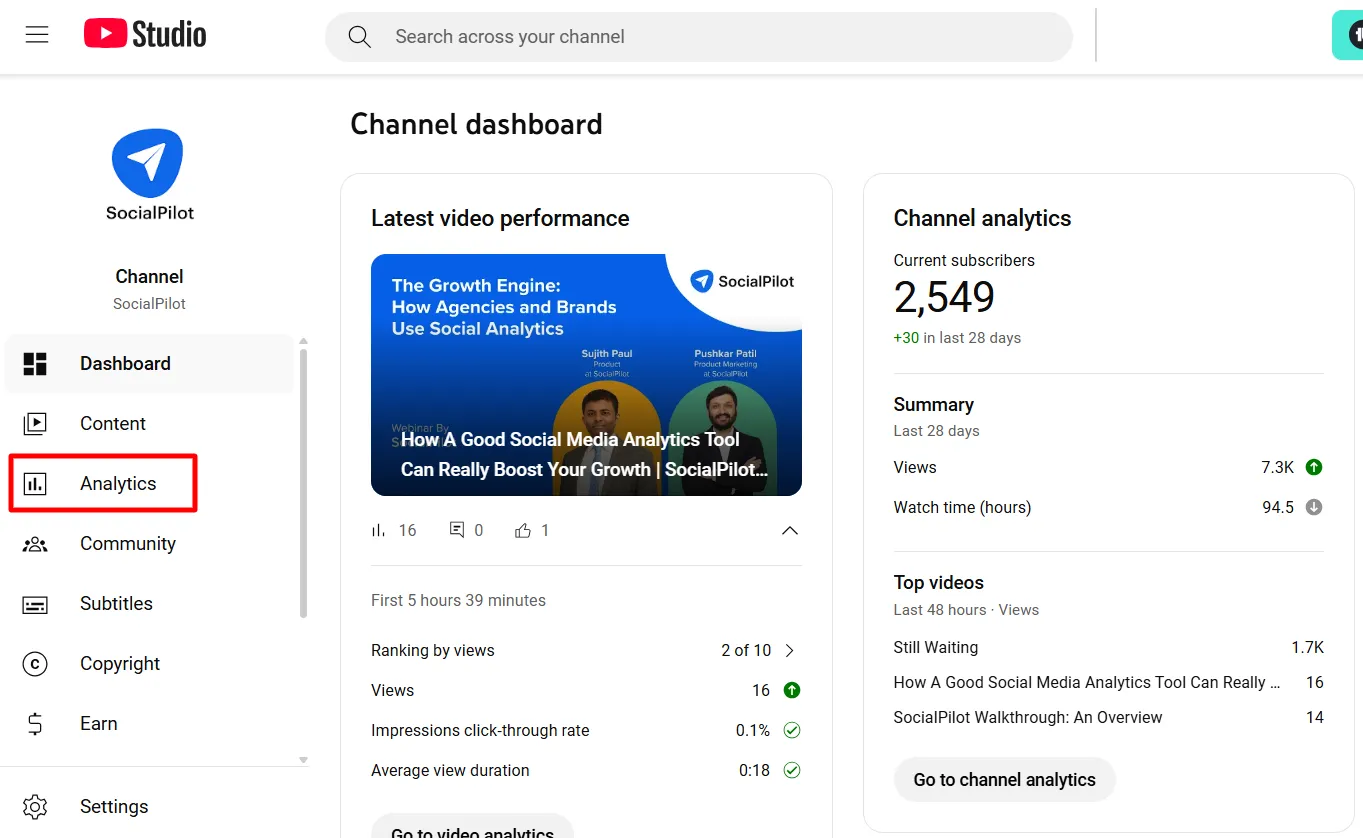Click the latest video thumbnail
Viewport: 1363px width, 838px height.
[586, 375]
